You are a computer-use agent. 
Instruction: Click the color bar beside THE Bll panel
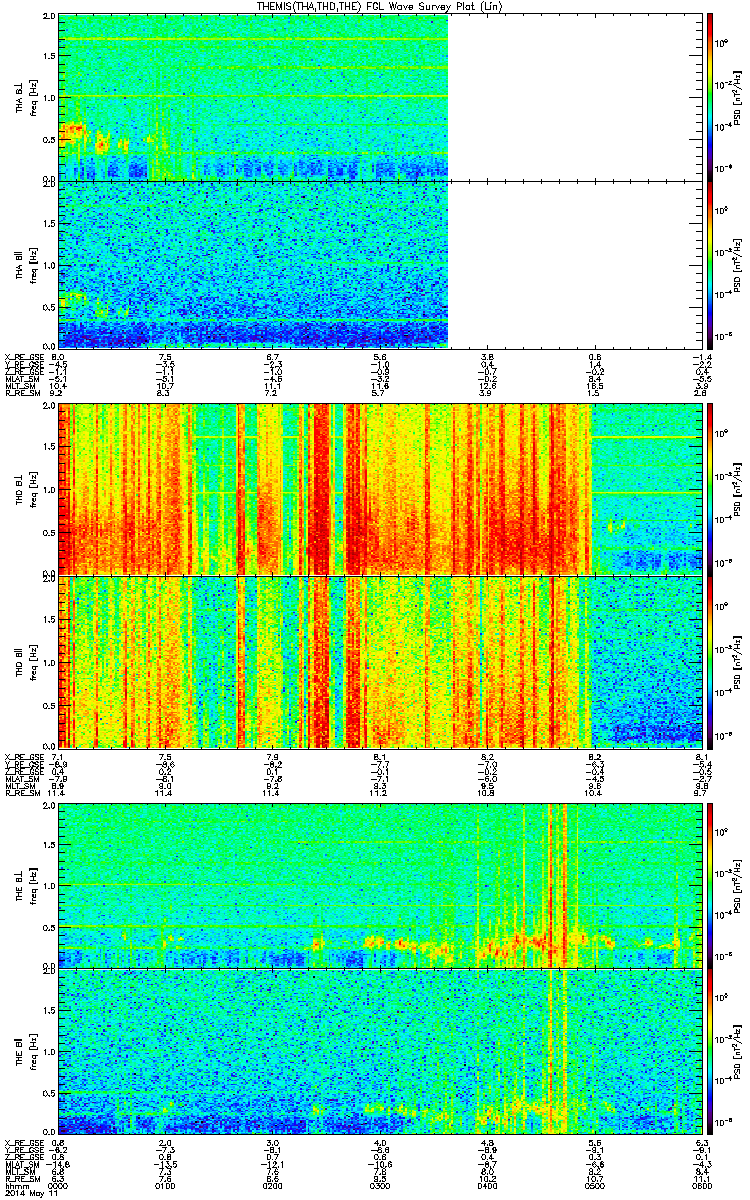pyautogui.click(x=710, y=1051)
